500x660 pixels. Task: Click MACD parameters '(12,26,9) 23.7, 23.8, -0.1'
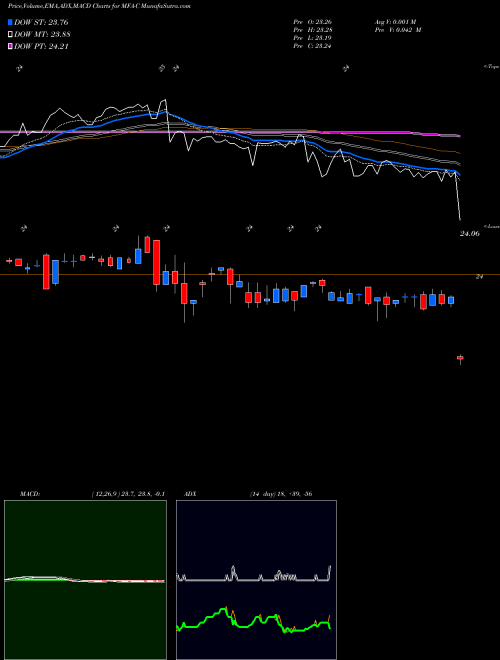(128, 494)
